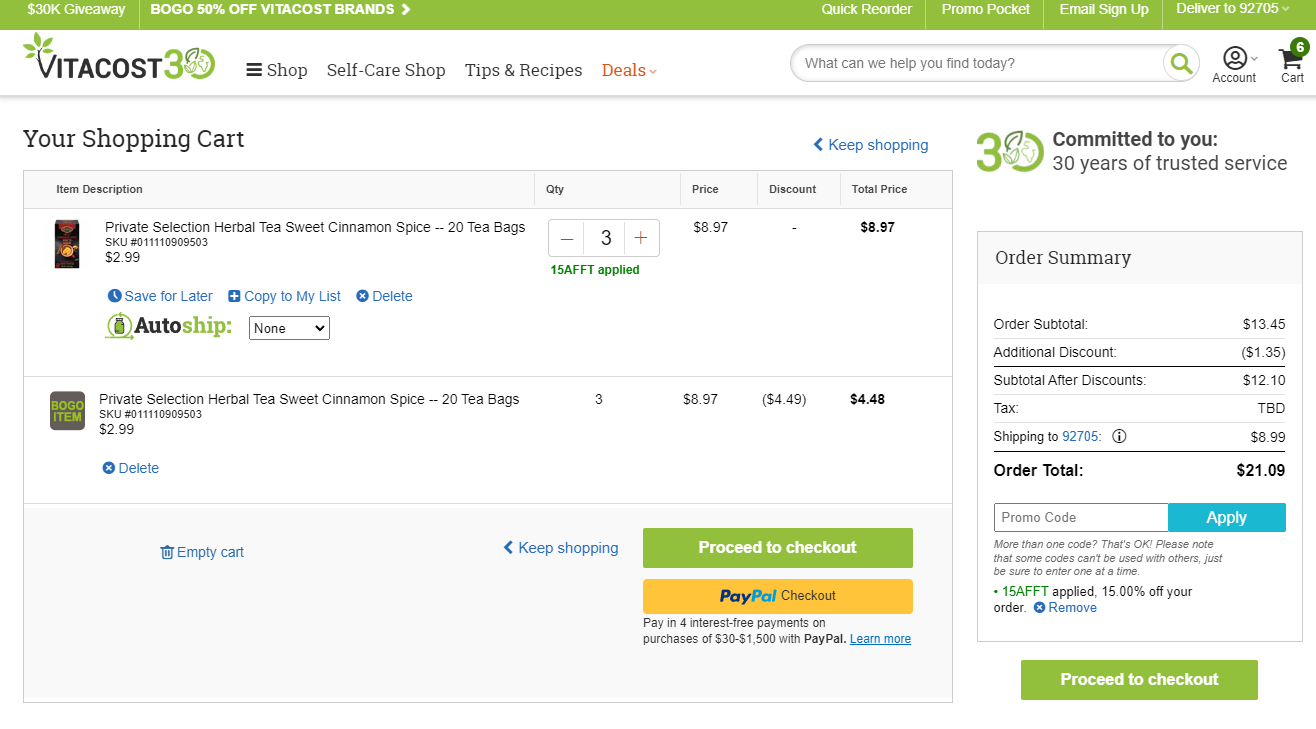Click the Autoship logo icon
The image size is (1316, 729).
168,327
